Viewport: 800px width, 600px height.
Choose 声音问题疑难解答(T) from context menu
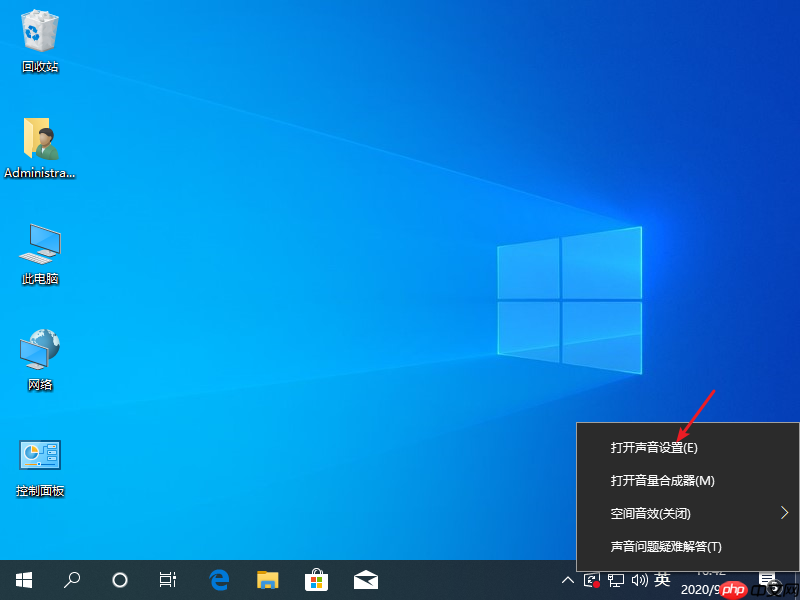click(688, 546)
